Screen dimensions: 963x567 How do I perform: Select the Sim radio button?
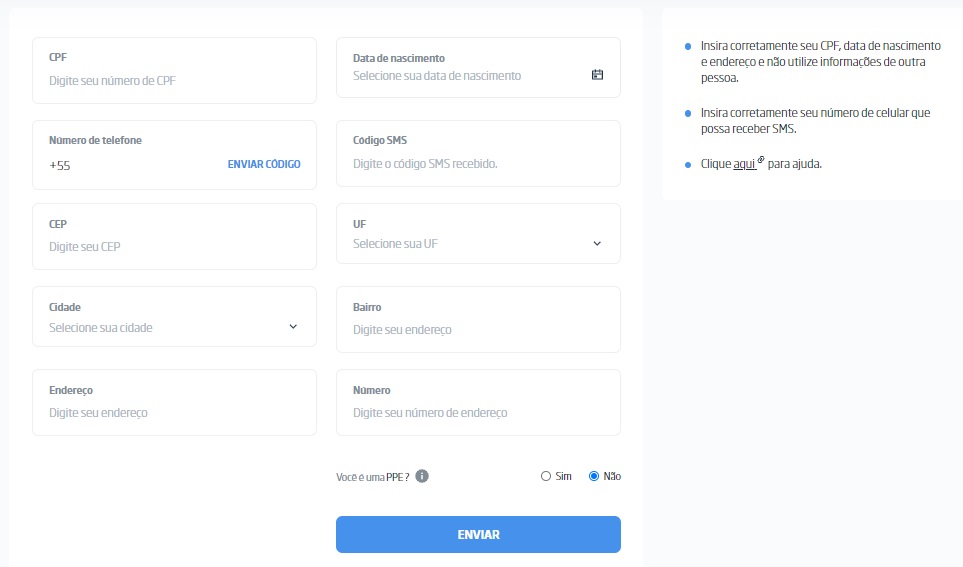click(546, 476)
